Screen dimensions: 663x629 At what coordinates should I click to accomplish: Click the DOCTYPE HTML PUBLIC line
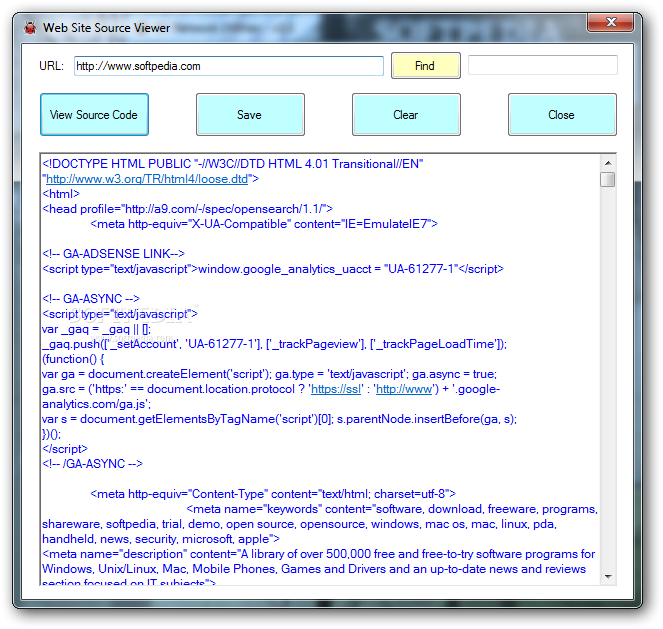coord(233,164)
